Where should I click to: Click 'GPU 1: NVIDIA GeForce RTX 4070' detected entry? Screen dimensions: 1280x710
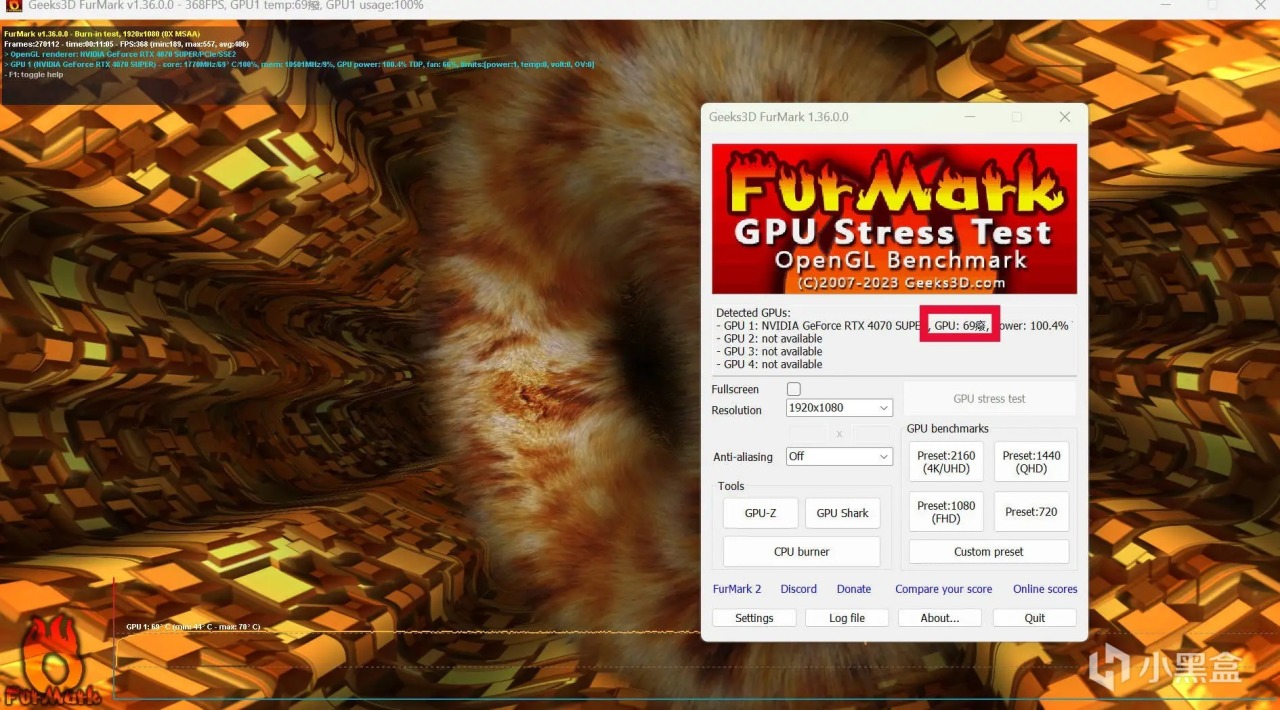[x=818, y=326]
